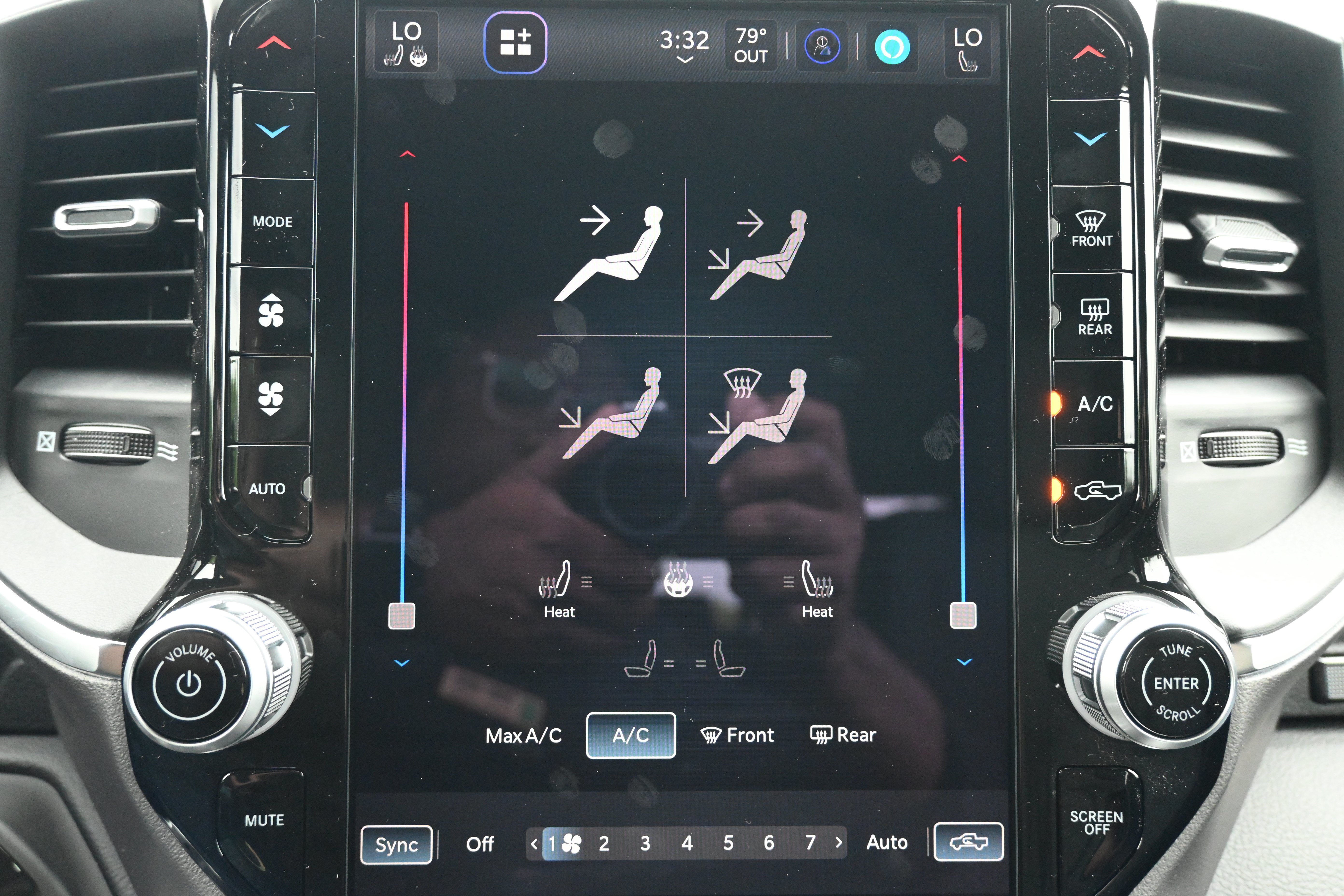Toggle Max A/C on screen
This screenshot has height=896, width=1344.
click(x=523, y=735)
